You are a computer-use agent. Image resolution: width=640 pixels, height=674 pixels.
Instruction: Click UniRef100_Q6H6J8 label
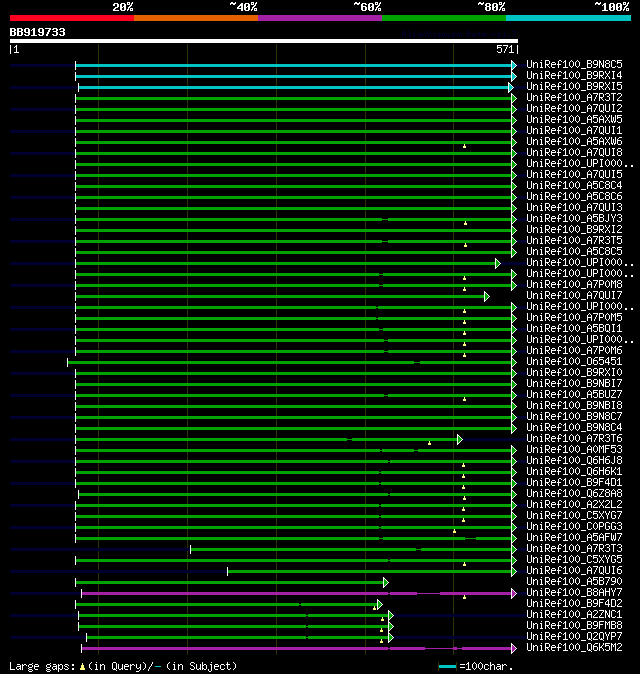click(574, 461)
